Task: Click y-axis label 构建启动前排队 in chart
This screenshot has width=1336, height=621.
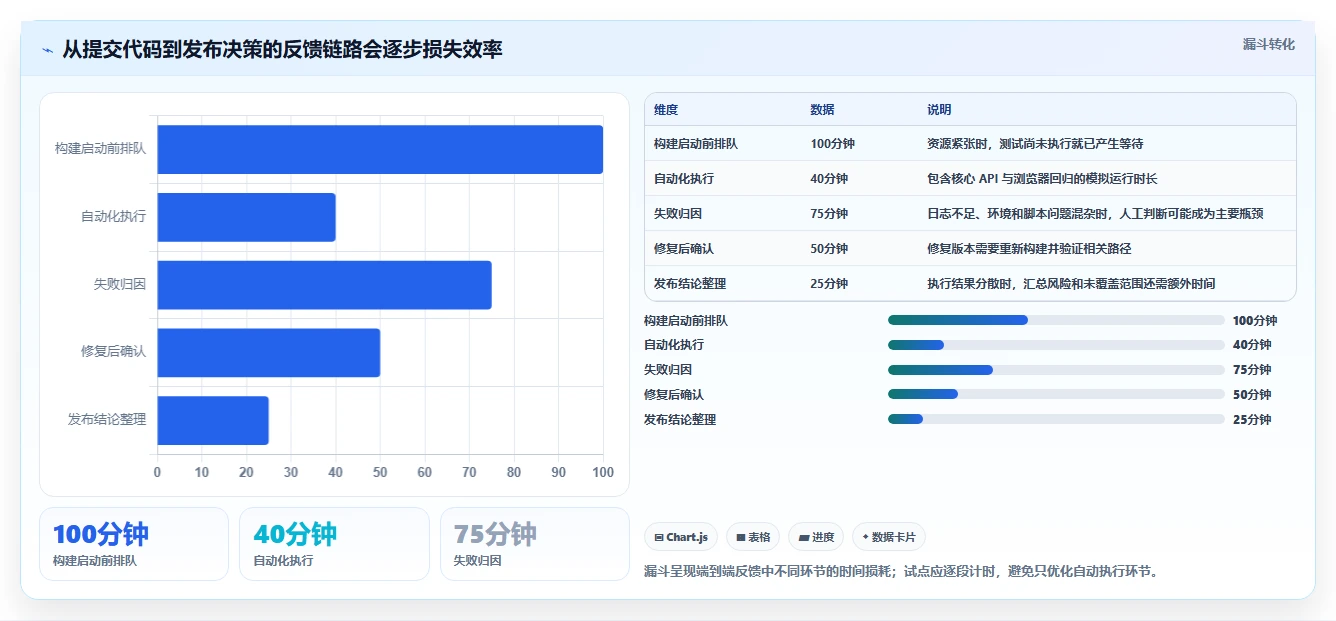Action: point(100,148)
